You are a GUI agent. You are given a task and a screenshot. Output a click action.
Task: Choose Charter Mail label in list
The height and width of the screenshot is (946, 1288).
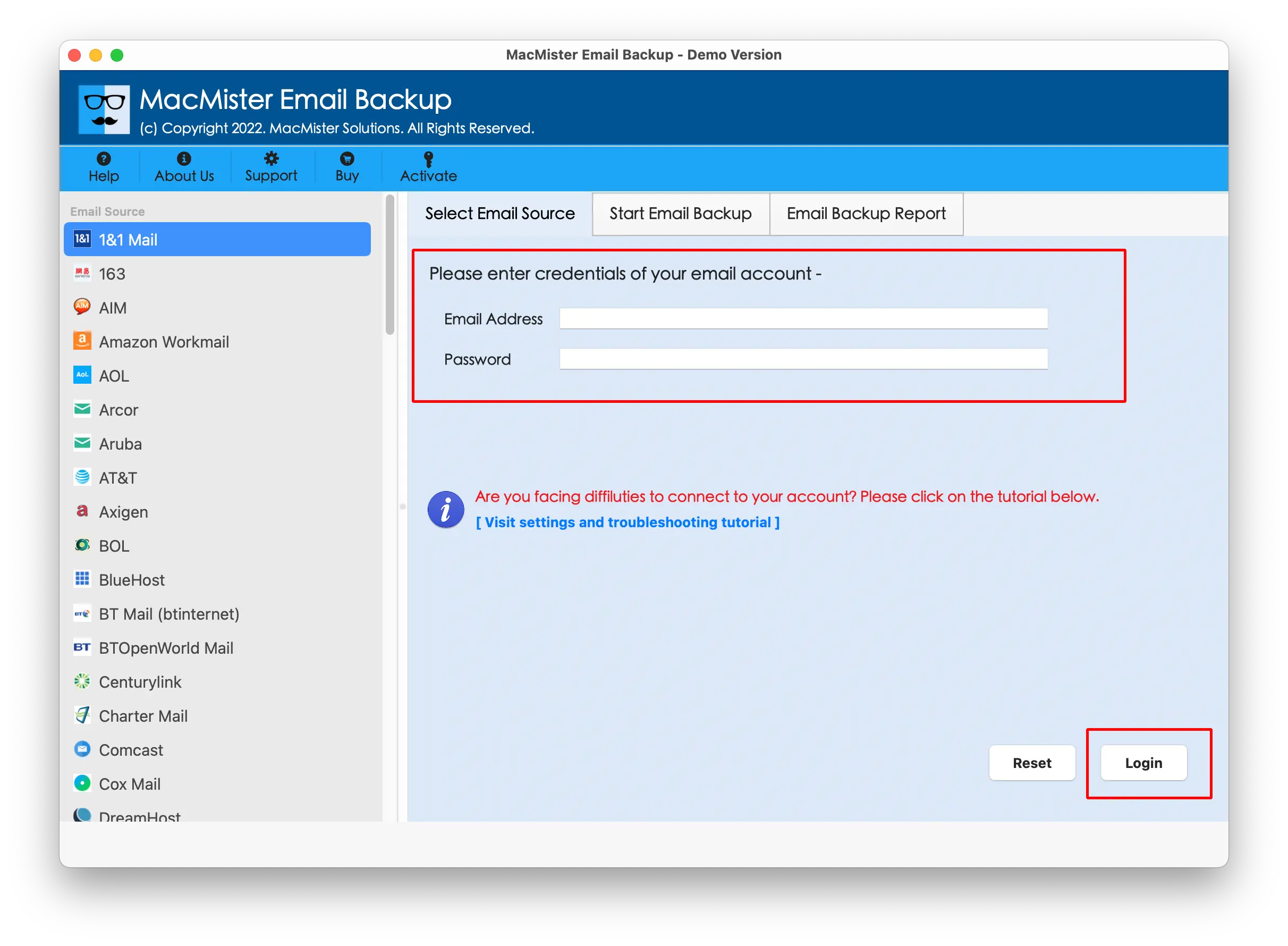(143, 716)
